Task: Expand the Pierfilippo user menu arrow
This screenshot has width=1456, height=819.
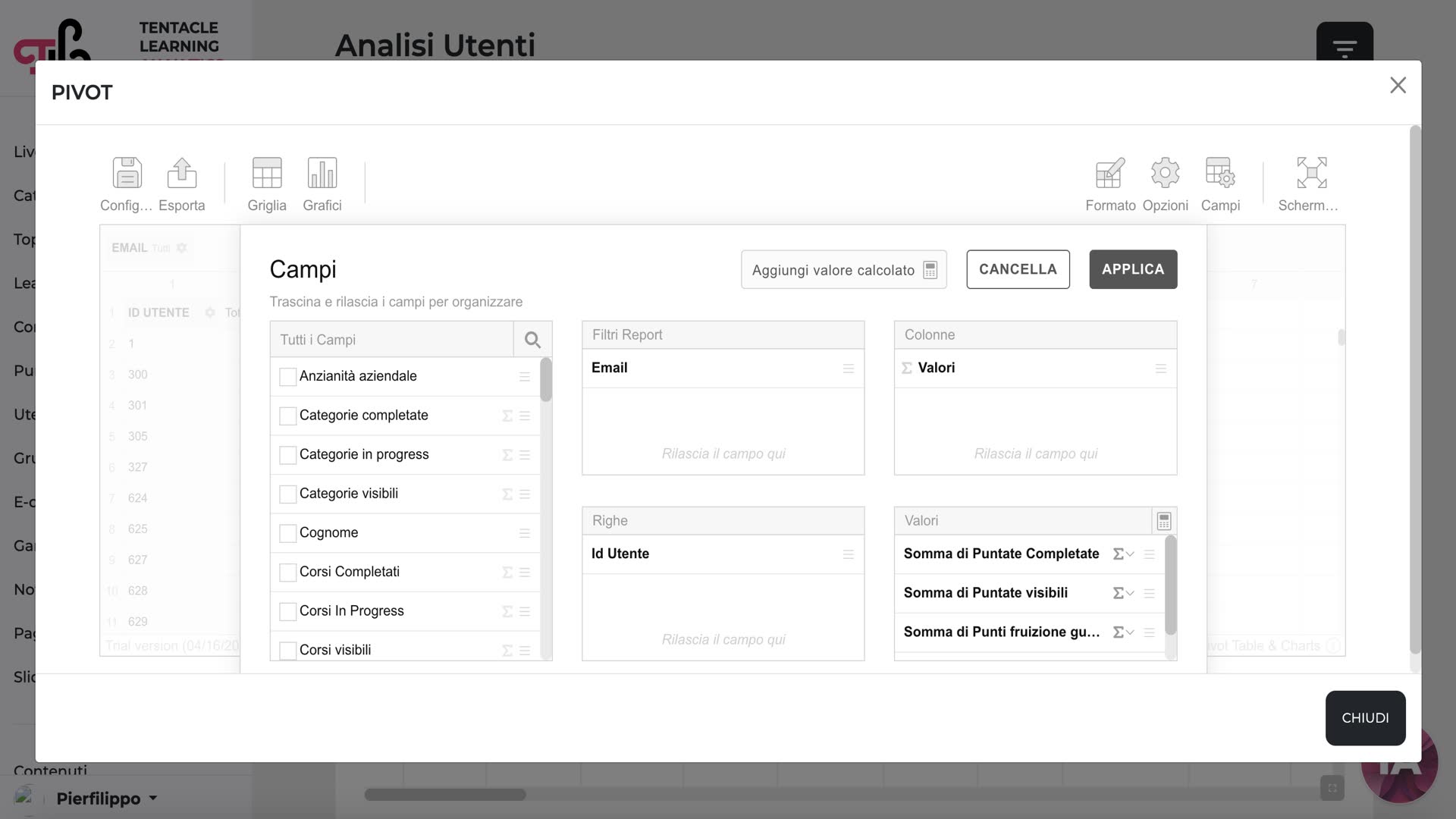Action: (153, 798)
